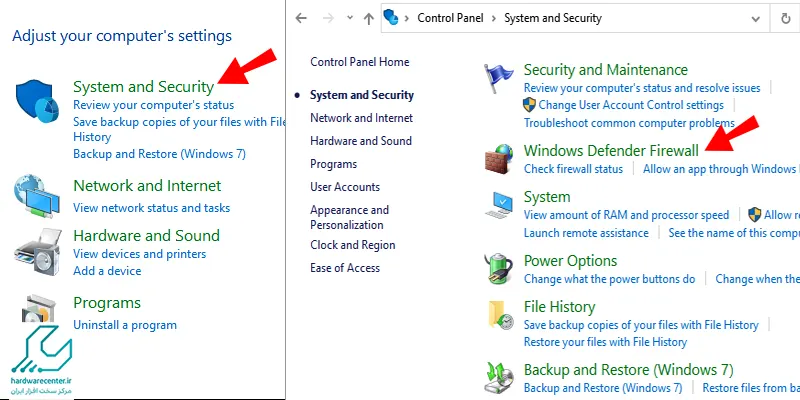Click the System and Security shield icon

point(35,99)
